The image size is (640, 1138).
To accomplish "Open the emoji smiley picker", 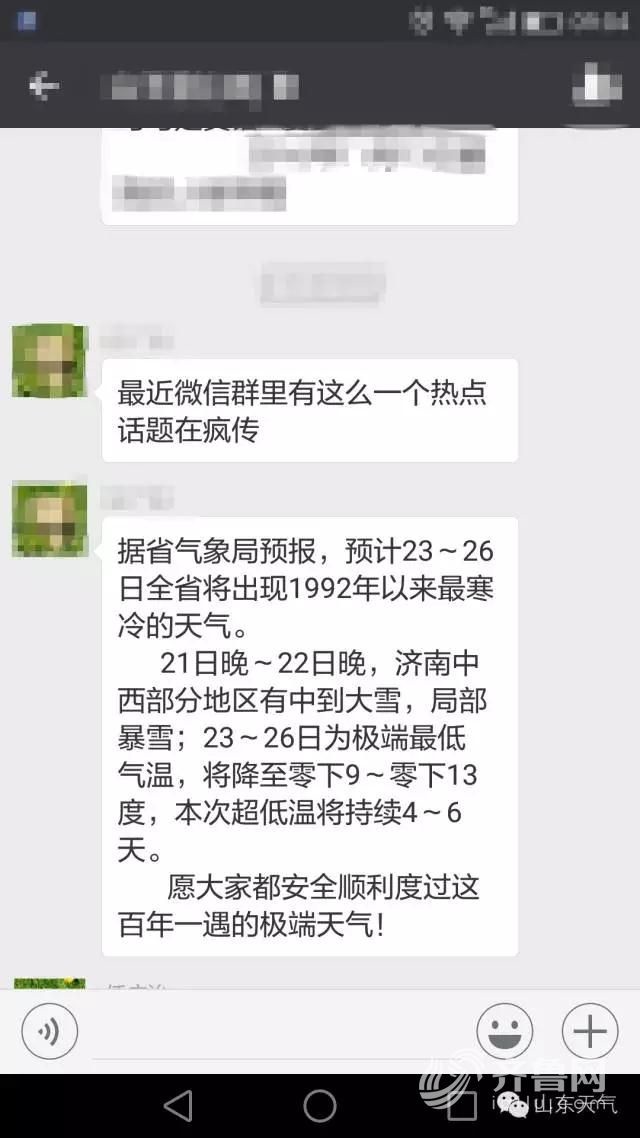I will pyautogui.click(x=504, y=1031).
